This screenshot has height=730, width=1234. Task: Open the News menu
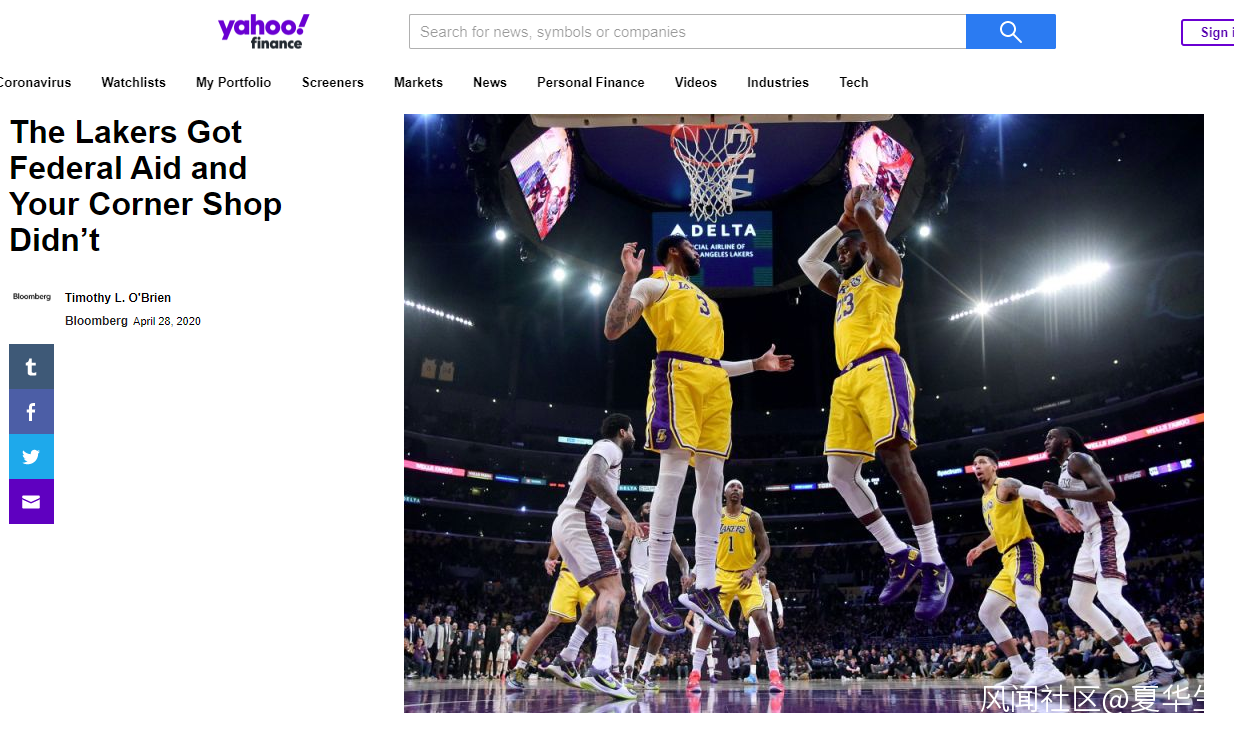(490, 82)
